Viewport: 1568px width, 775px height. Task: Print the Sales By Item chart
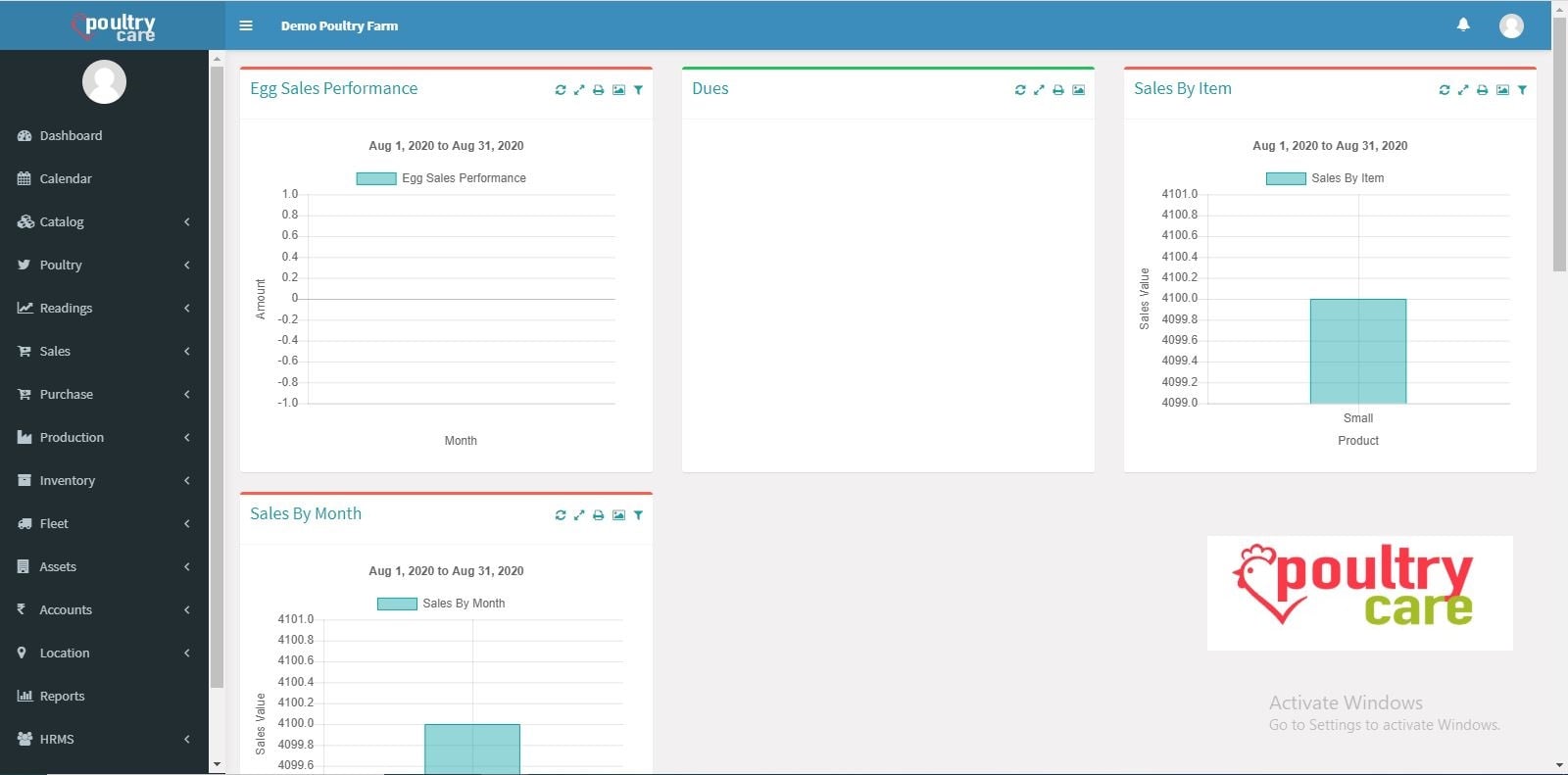1482,90
